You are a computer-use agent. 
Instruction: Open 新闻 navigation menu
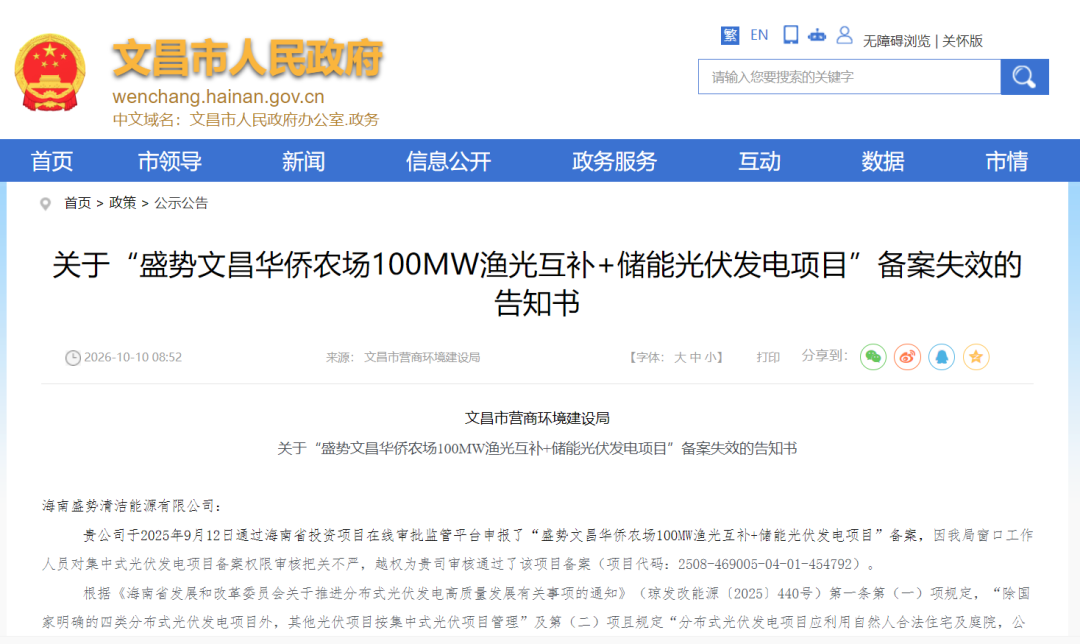(303, 161)
